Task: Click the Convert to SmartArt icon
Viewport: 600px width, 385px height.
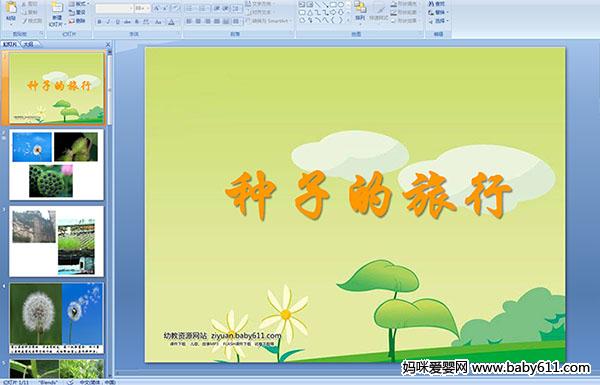Action: point(248,21)
